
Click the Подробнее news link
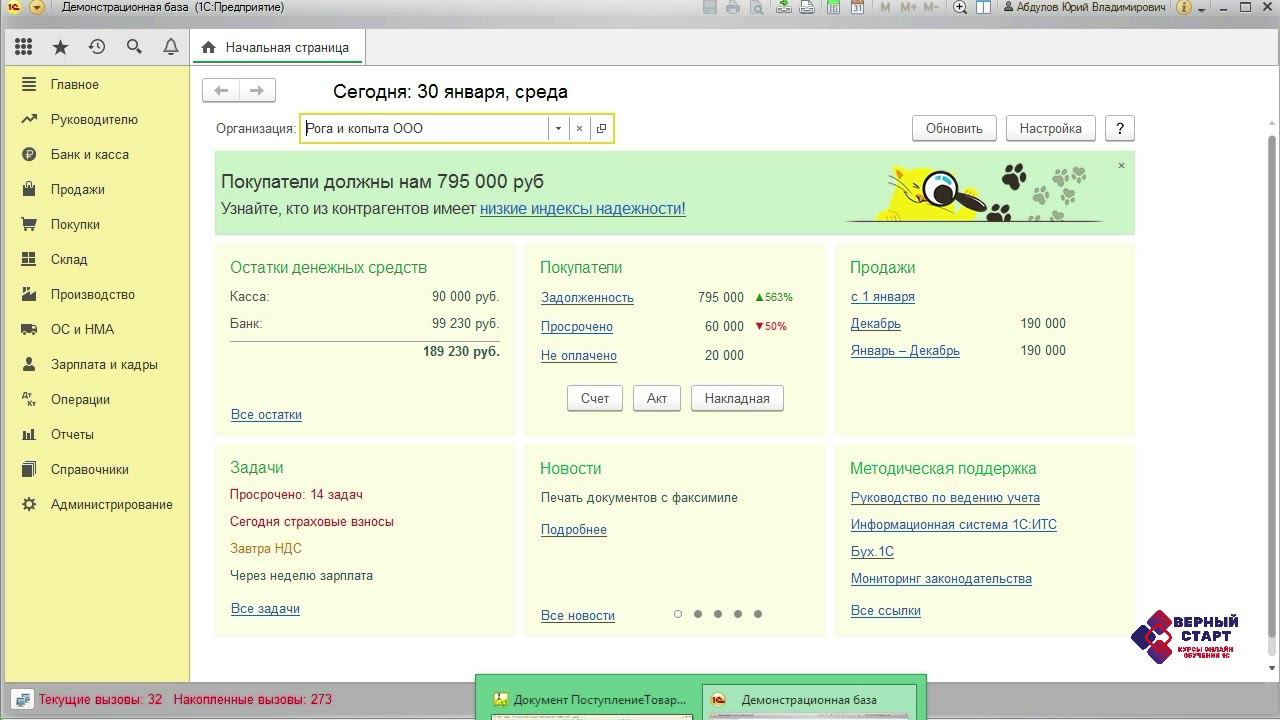(574, 530)
